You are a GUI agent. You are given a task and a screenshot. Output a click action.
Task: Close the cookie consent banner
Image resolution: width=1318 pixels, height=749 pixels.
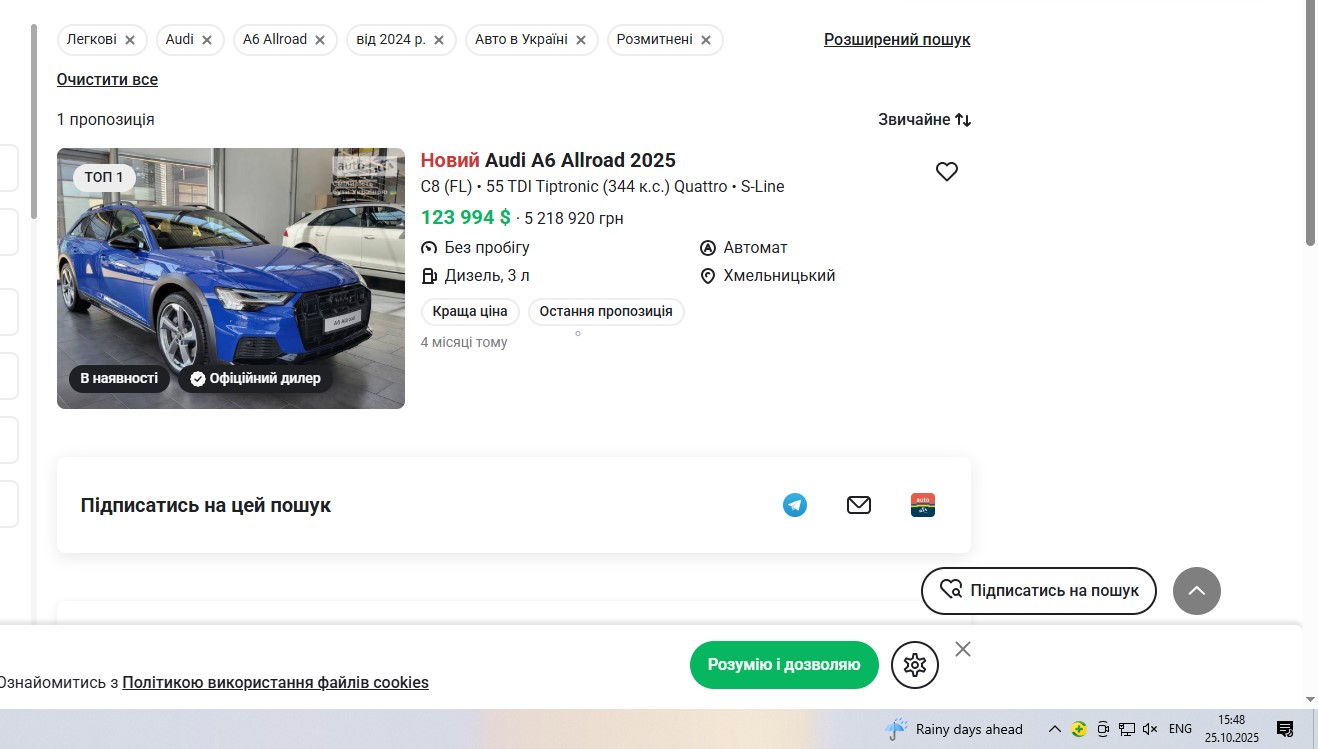[x=963, y=650]
